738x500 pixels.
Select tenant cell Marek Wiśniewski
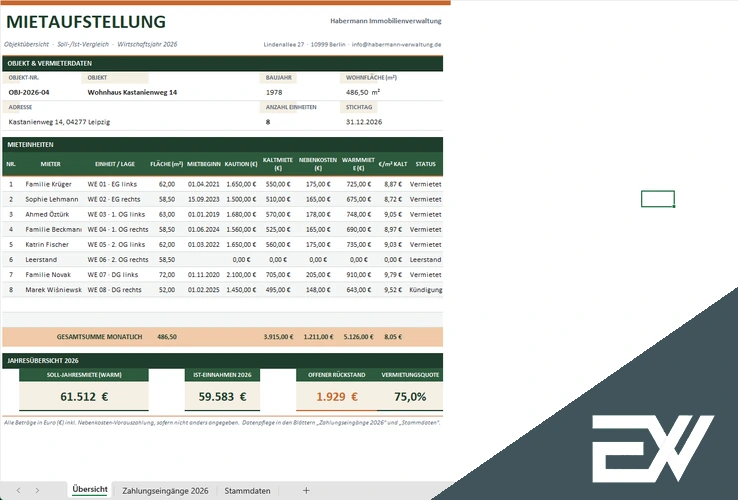coord(53,290)
